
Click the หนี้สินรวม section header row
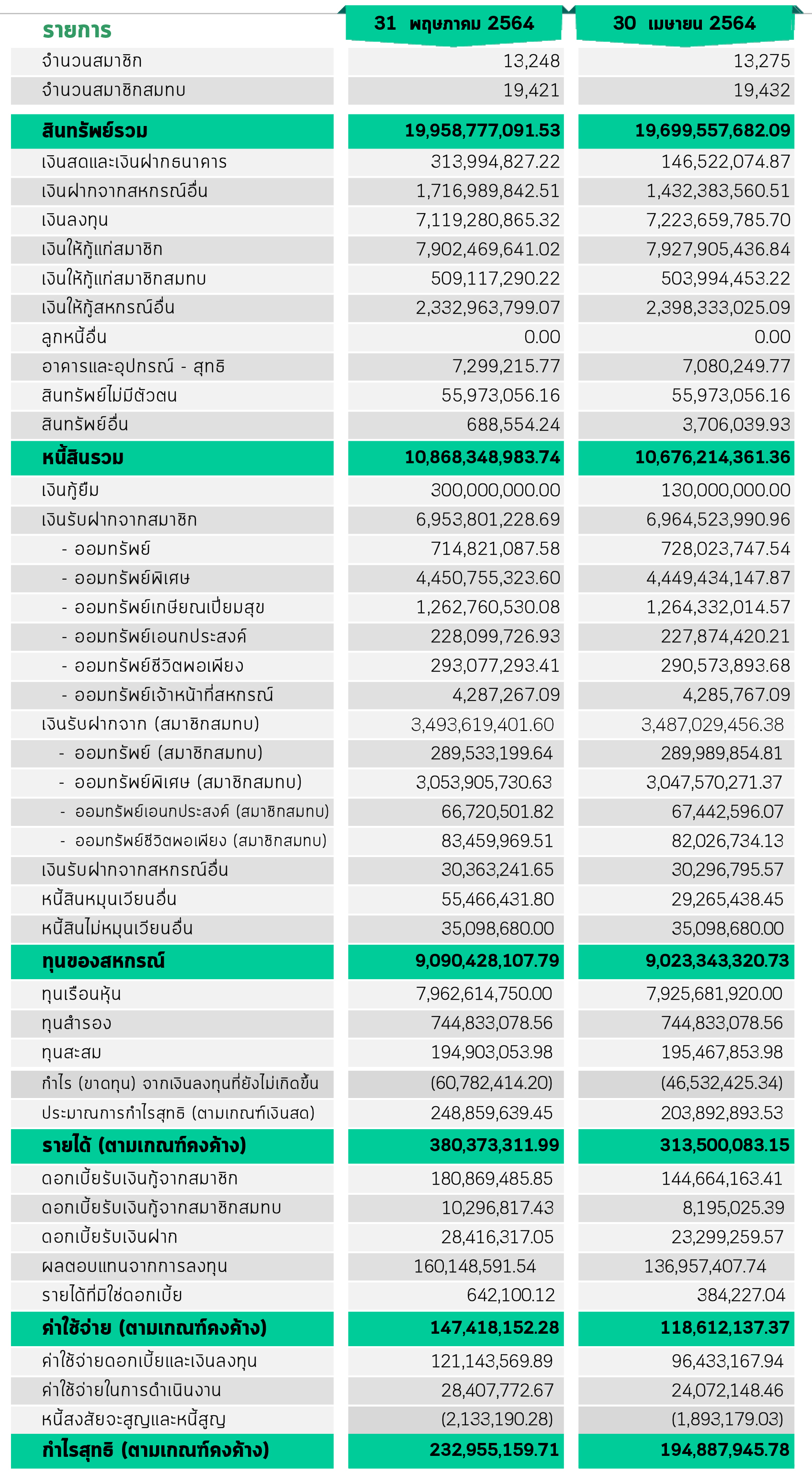pyautogui.click(x=172, y=458)
